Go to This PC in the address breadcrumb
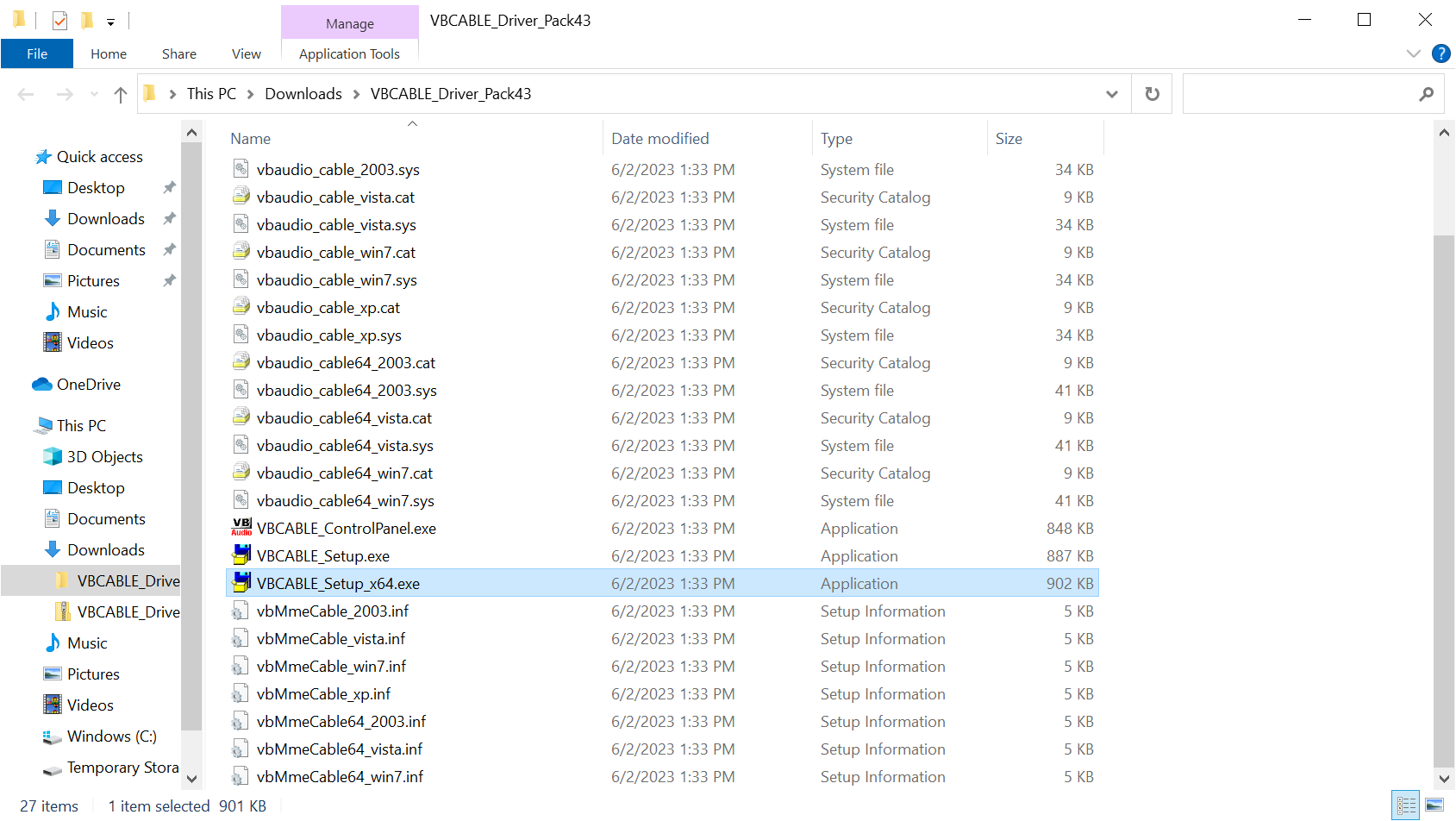 point(211,94)
